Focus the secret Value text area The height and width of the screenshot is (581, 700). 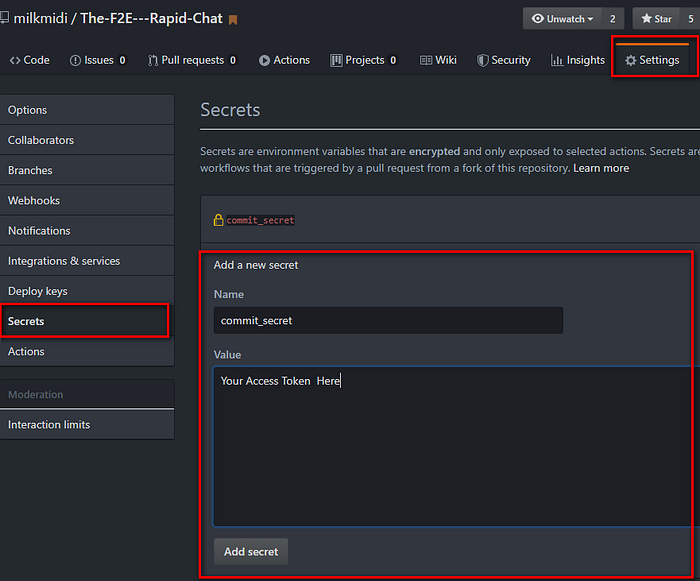pos(457,446)
